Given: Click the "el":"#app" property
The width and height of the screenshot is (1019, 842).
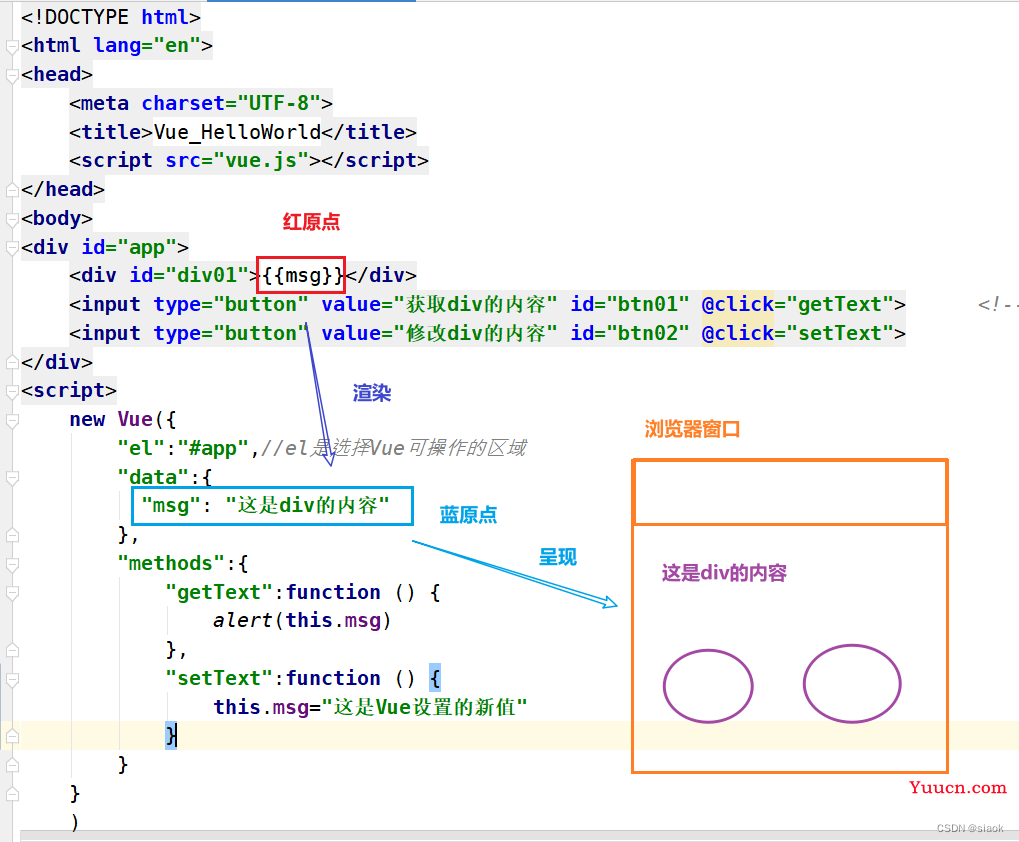Looking at the screenshot, I should tap(183, 448).
